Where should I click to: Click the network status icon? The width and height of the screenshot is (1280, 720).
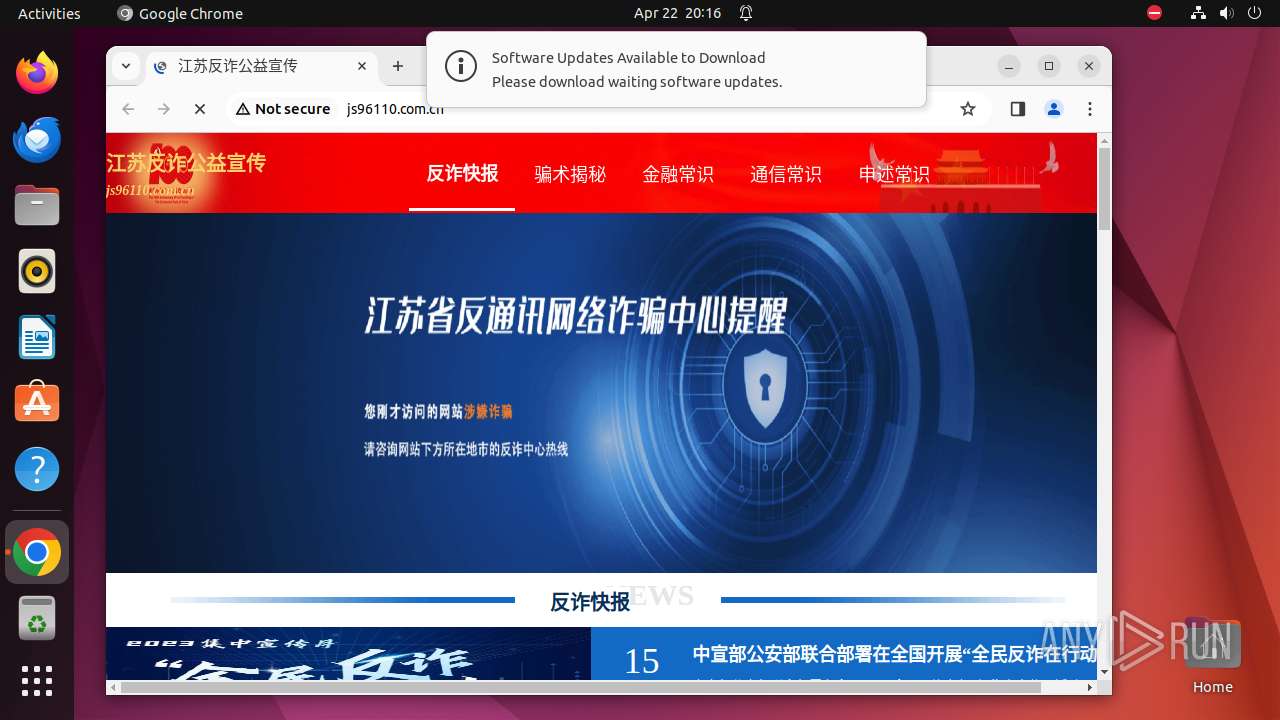tap(1198, 13)
